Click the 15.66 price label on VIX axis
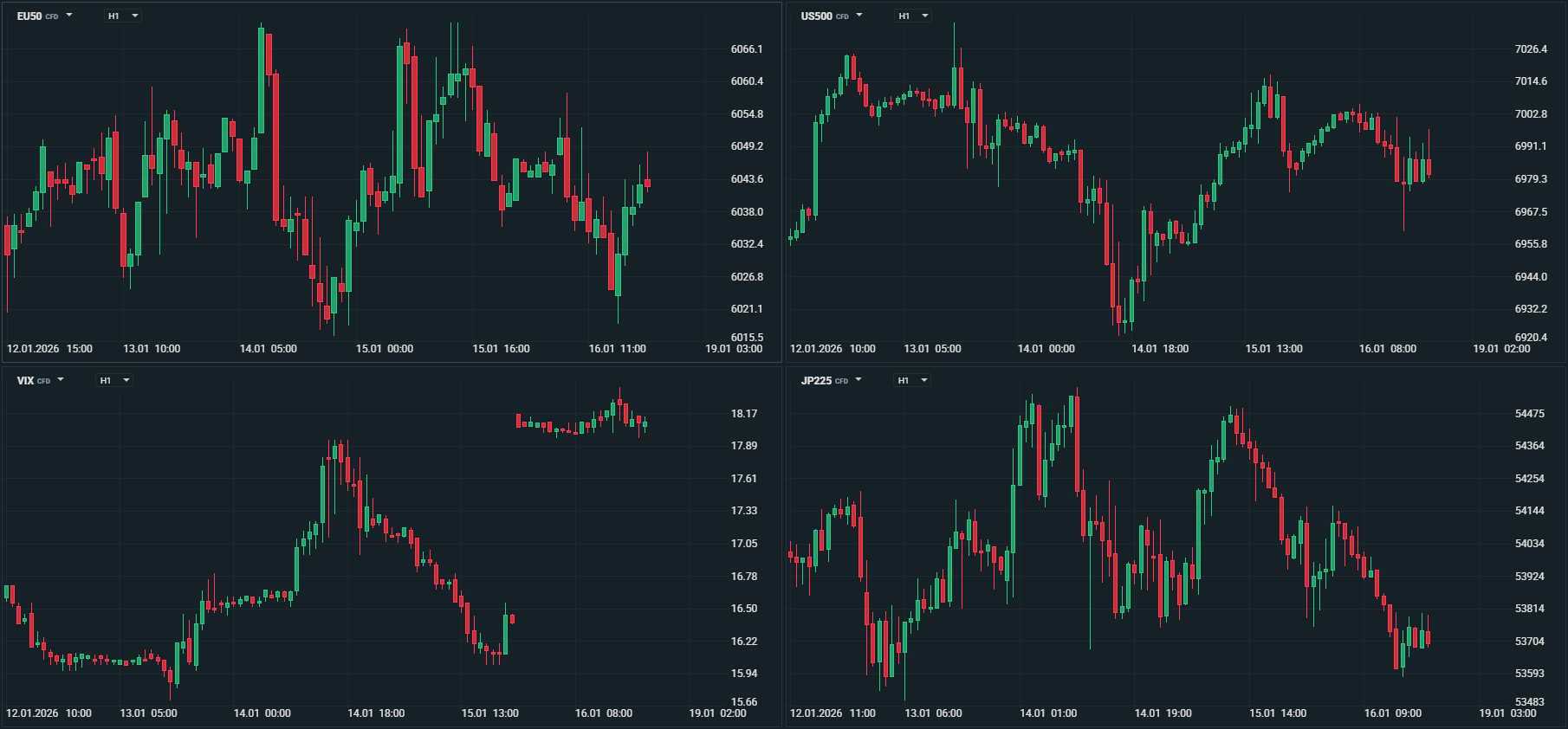The width and height of the screenshot is (1568, 729). (744, 702)
